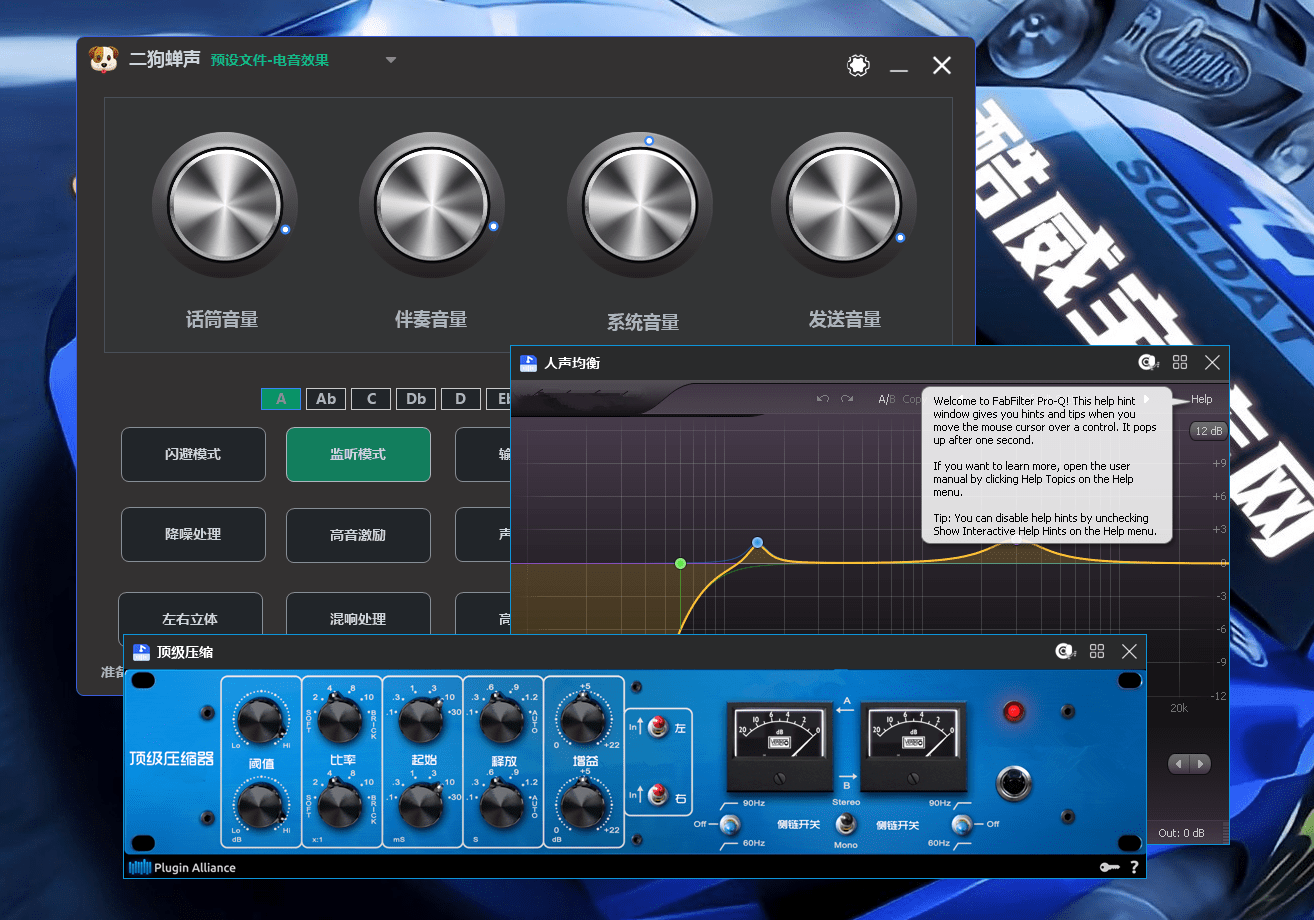Adjust the lower 比率 ratio knob

(341, 805)
